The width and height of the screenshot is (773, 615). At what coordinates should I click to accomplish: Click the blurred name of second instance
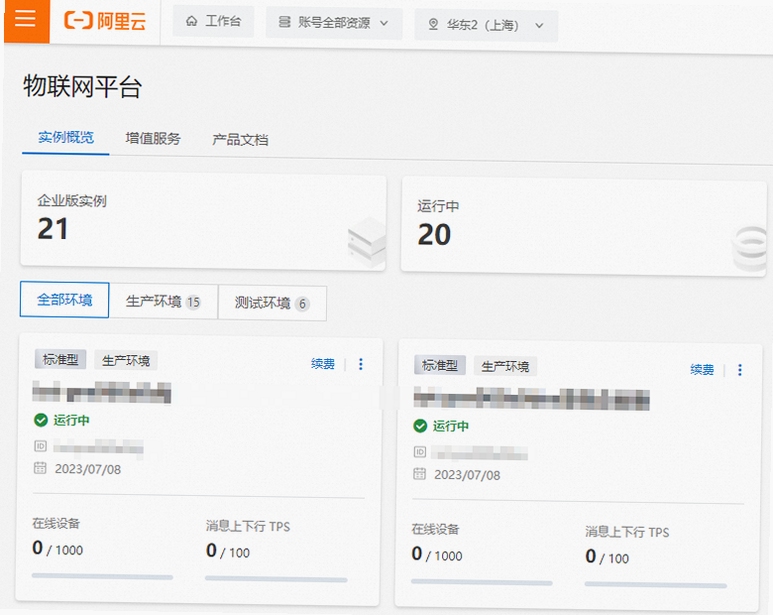click(531, 399)
